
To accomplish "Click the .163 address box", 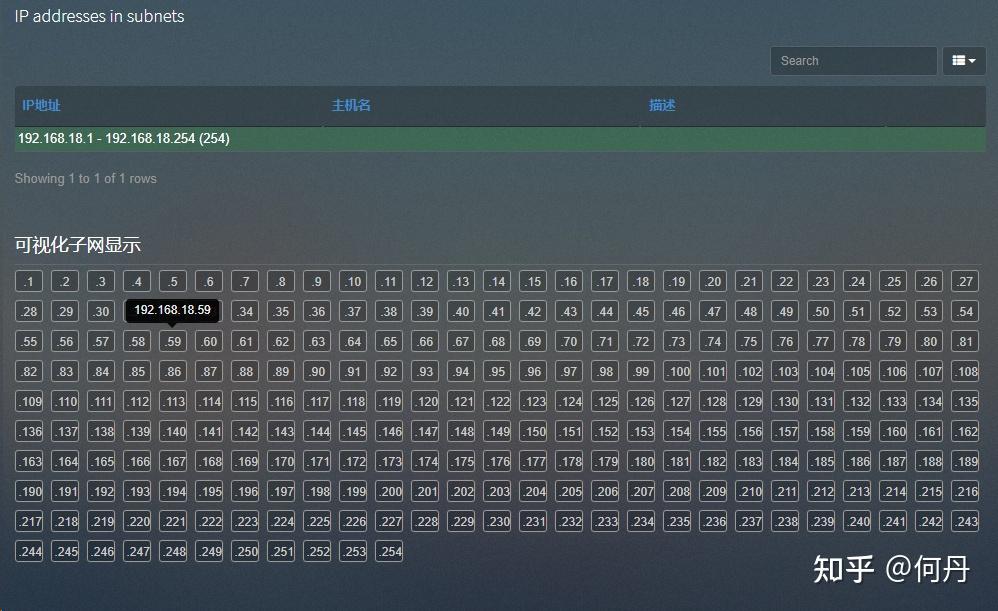I will (29, 461).
